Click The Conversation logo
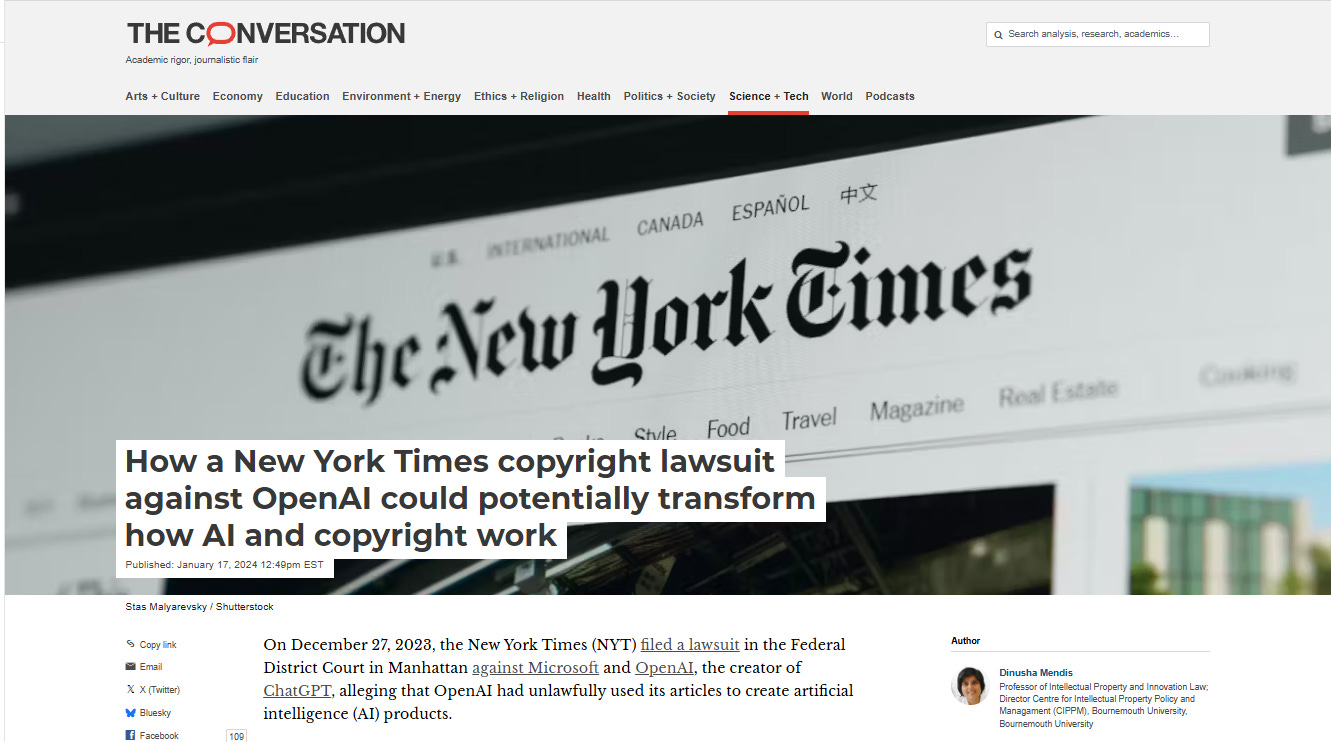 [265, 33]
